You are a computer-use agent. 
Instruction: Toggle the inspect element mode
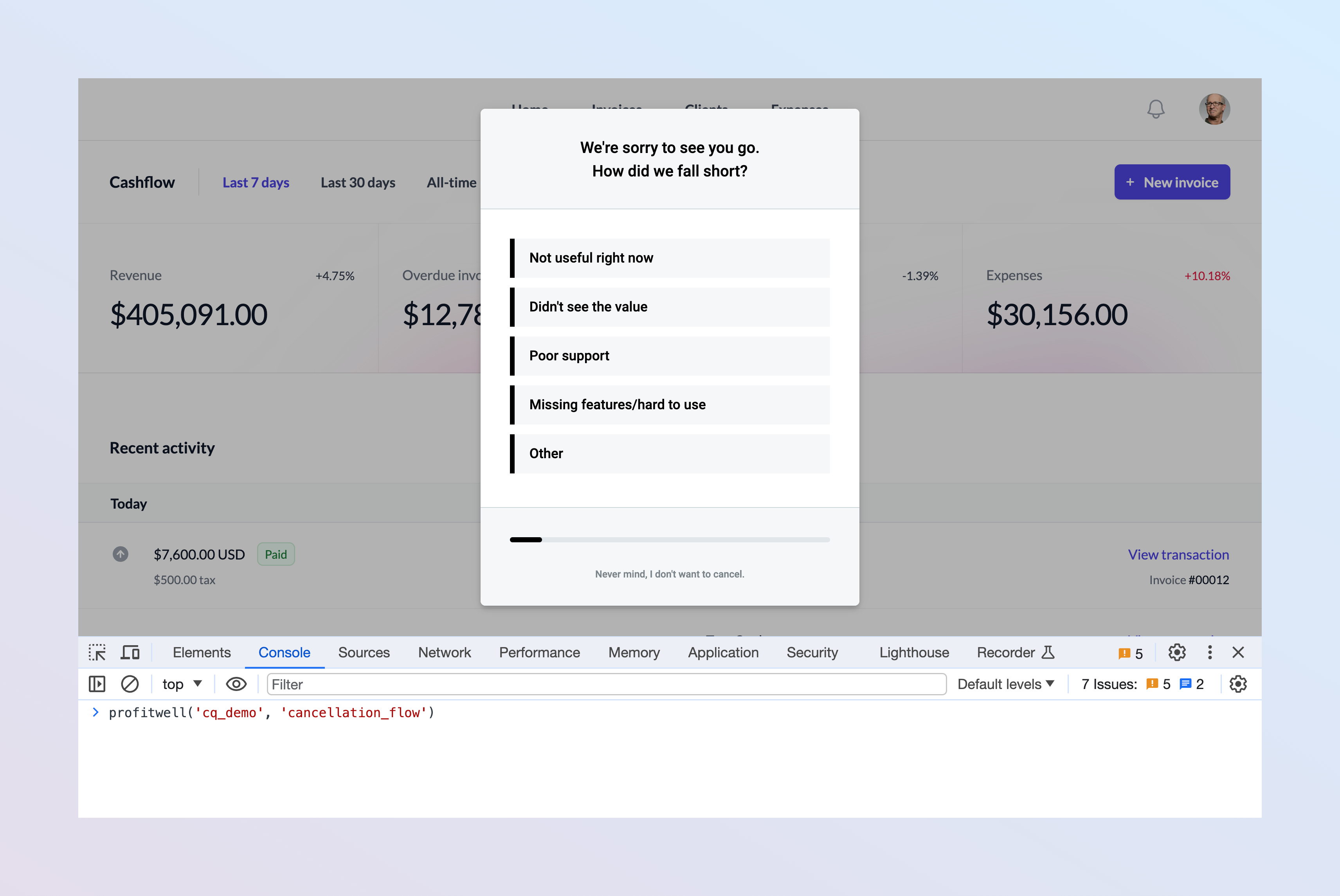click(x=97, y=652)
